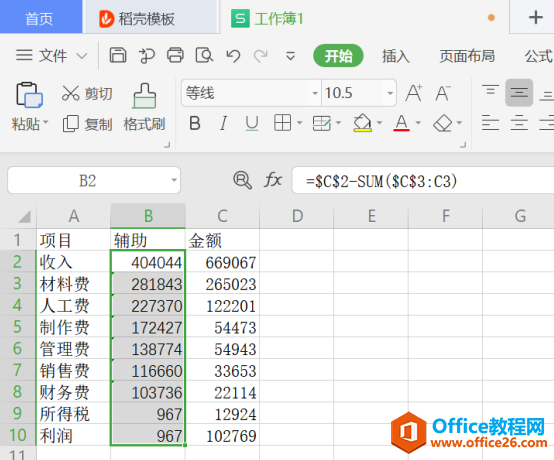Click the 剪切 cut button
The height and width of the screenshot is (460, 554).
pyautogui.click(x=87, y=93)
